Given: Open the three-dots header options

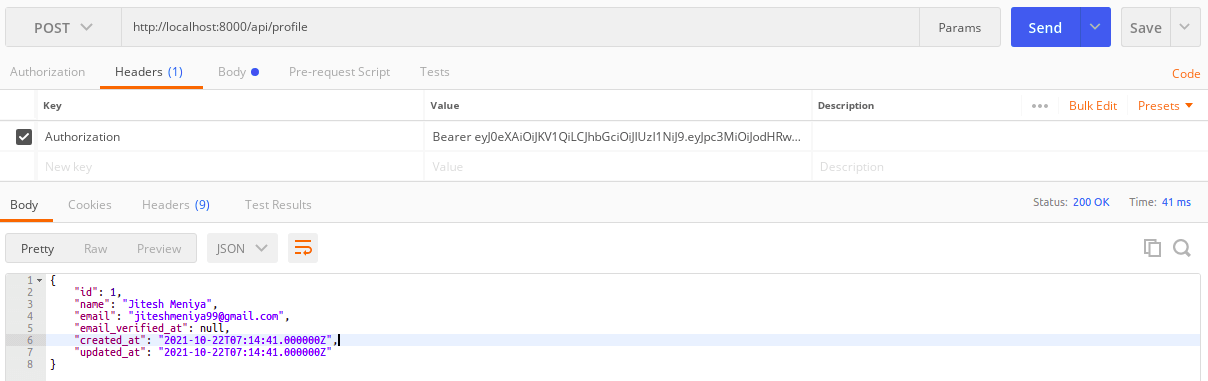Looking at the screenshot, I should point(1039,106).
